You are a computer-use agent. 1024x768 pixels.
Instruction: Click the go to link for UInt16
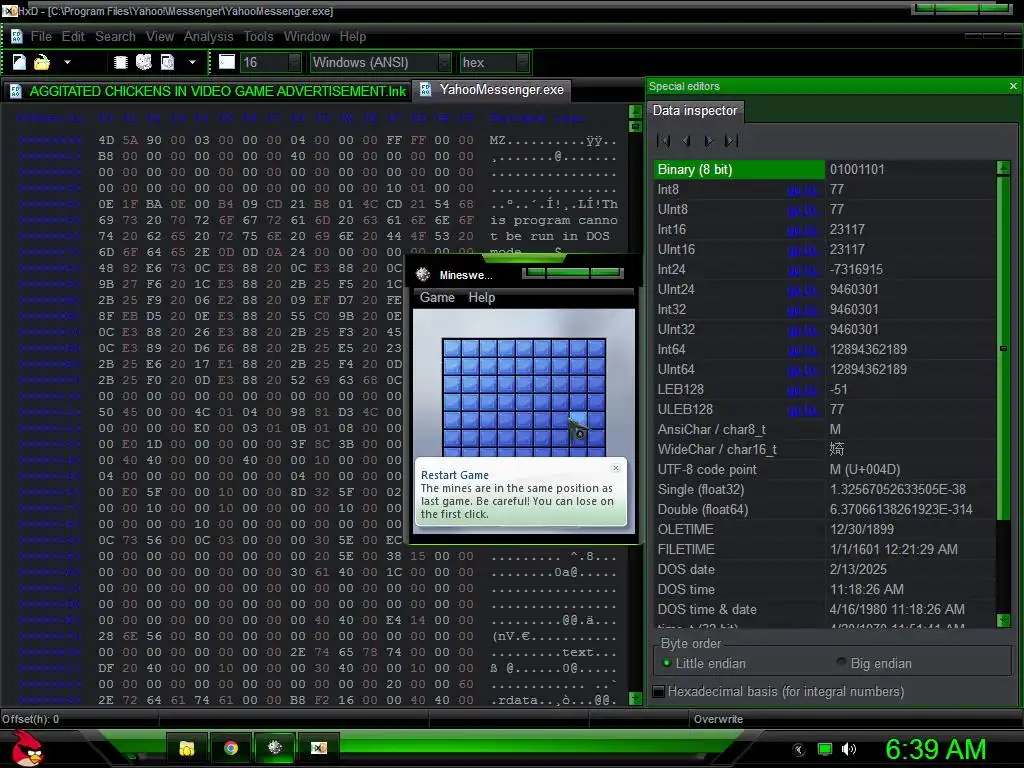[803, 250]
